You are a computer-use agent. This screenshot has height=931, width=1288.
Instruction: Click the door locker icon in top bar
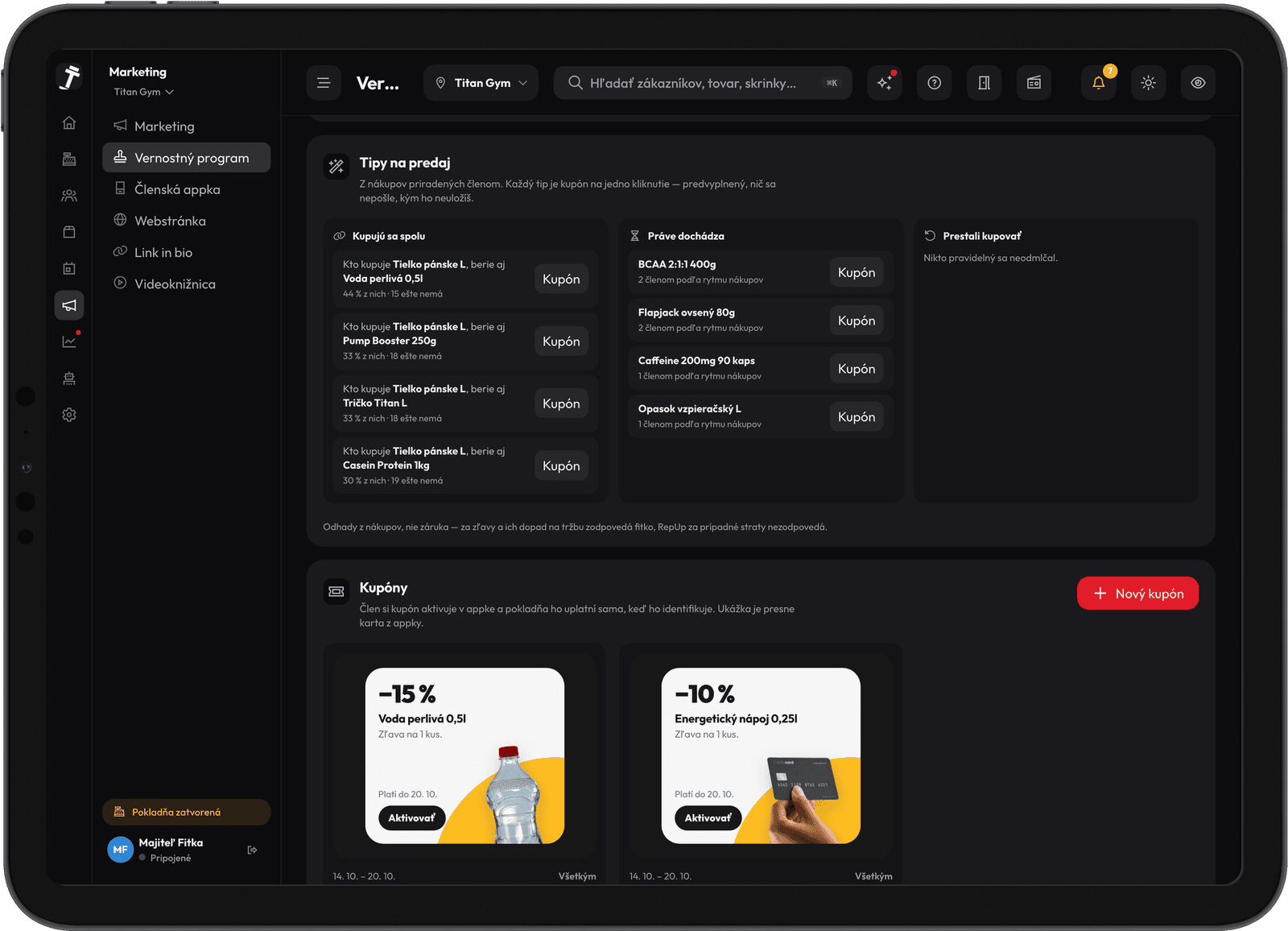(x=984, y=83)
